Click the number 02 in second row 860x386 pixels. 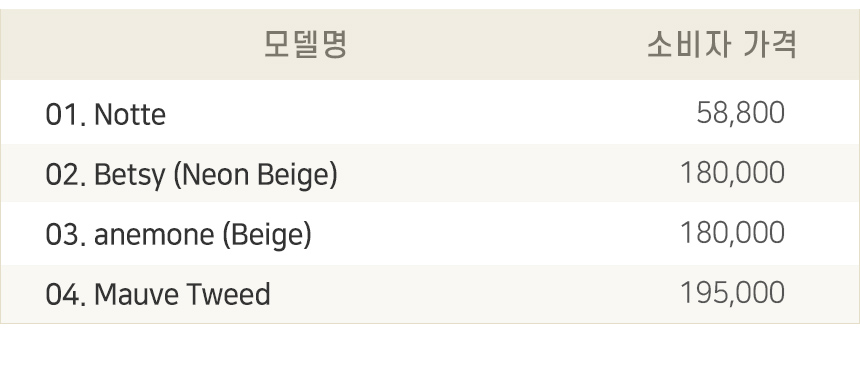coord(62,174)
